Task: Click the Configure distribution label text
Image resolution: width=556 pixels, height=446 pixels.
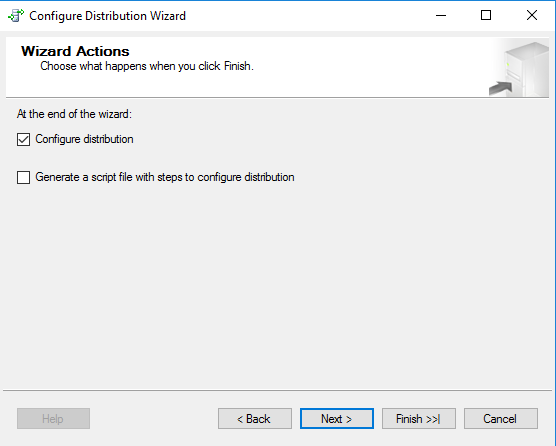Action: click(84, 139)
